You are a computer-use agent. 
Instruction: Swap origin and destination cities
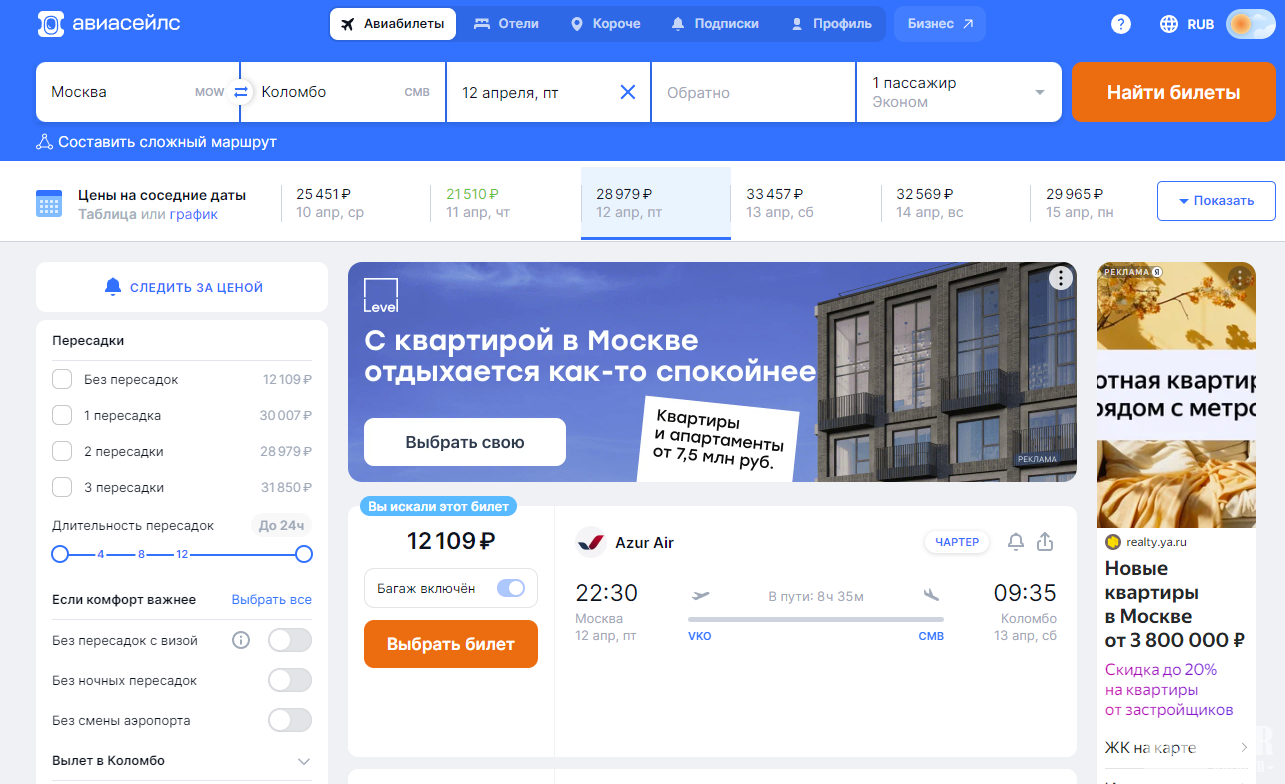point(240,92)
